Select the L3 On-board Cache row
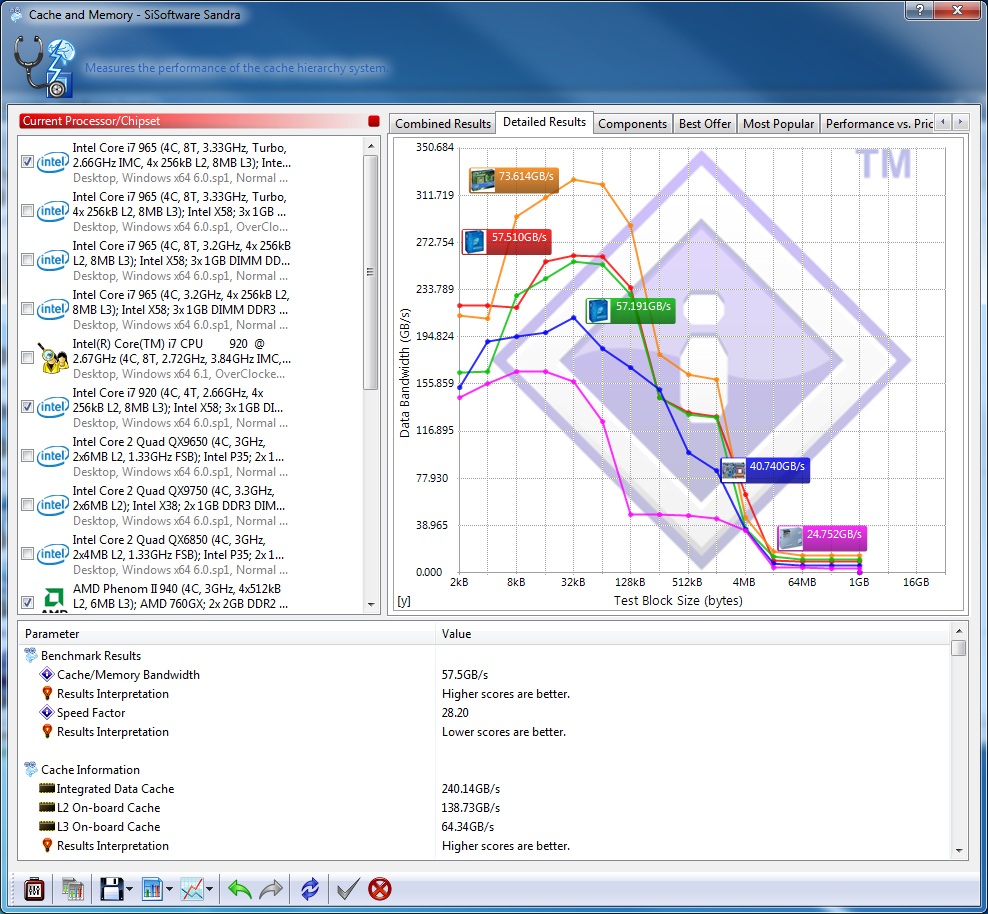Viewport: 988px width, 914px height. pos(484,826)
